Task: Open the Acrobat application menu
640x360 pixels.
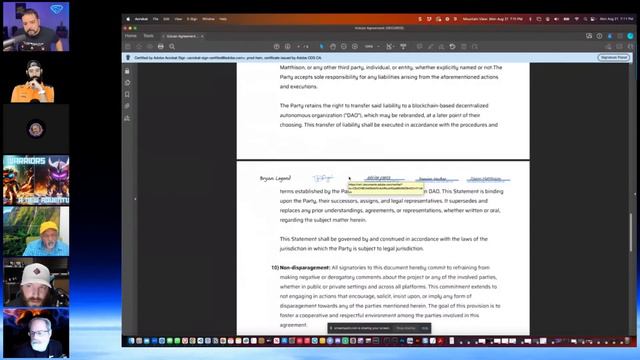Action: coord(141,19)
